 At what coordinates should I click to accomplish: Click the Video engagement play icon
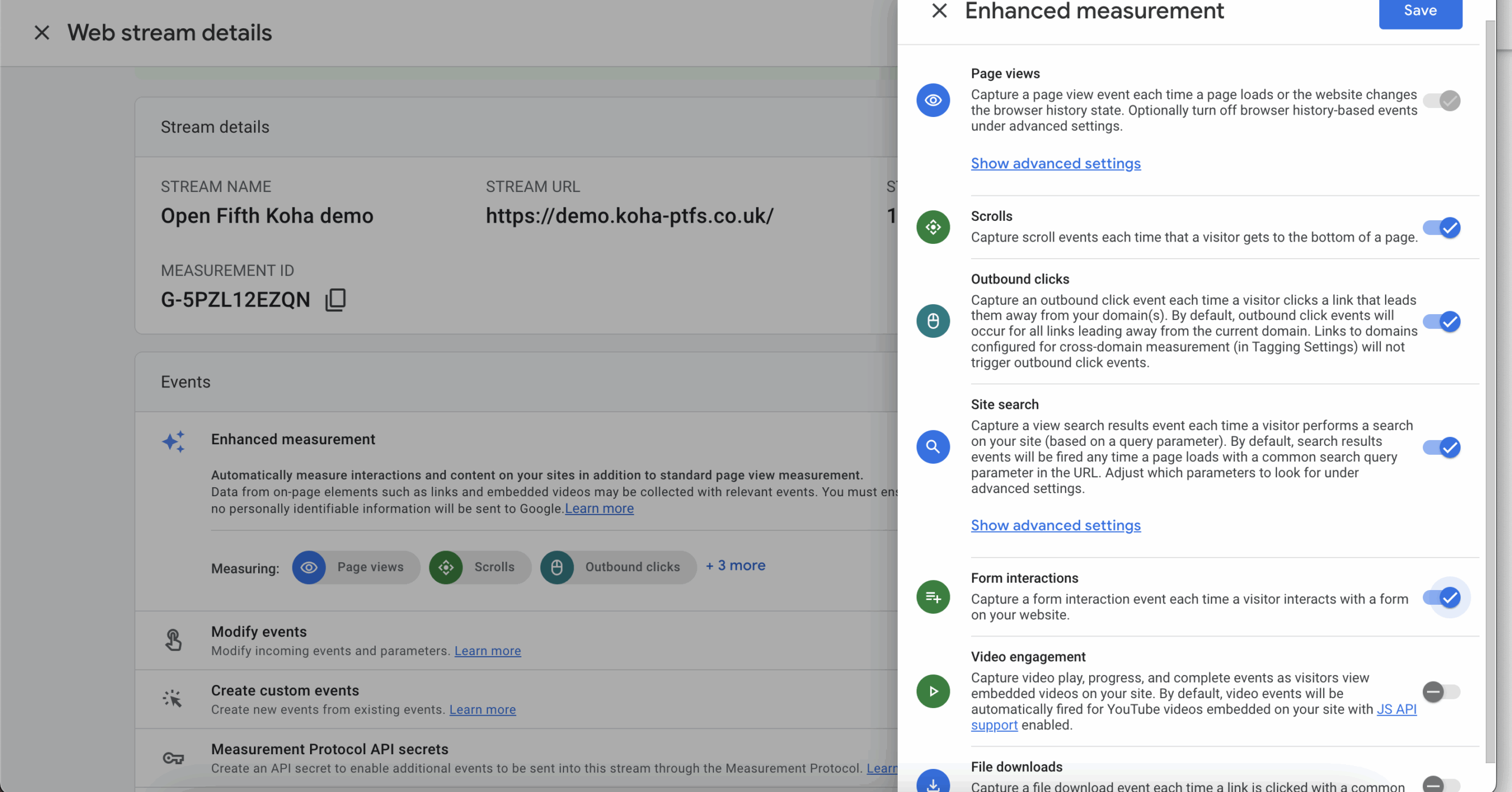(933, 691)
